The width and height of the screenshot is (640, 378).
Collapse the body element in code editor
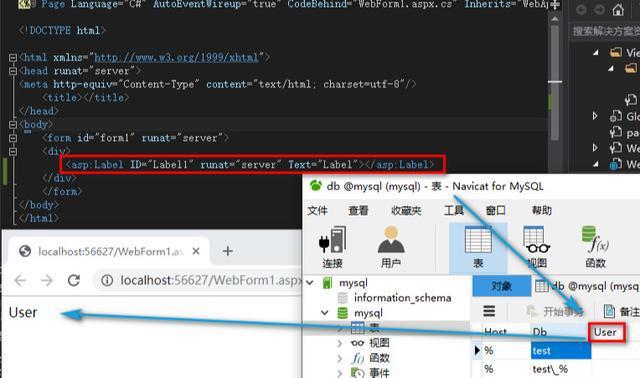(13, 125)
